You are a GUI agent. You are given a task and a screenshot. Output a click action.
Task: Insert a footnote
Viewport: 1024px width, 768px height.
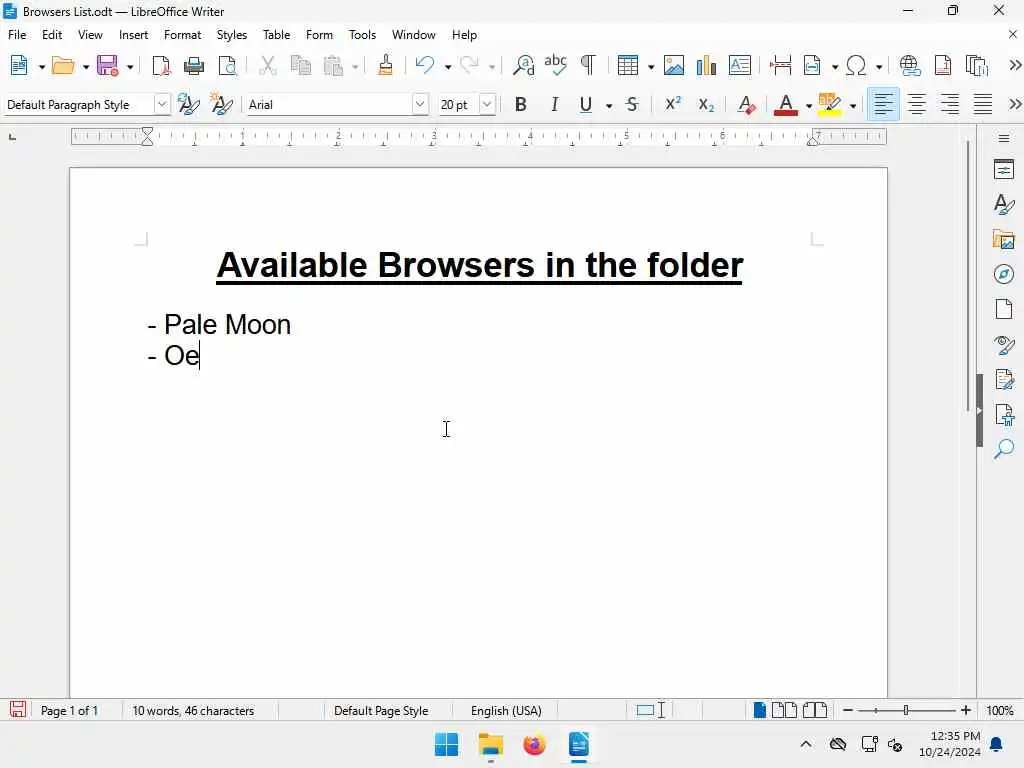[942, 65]
